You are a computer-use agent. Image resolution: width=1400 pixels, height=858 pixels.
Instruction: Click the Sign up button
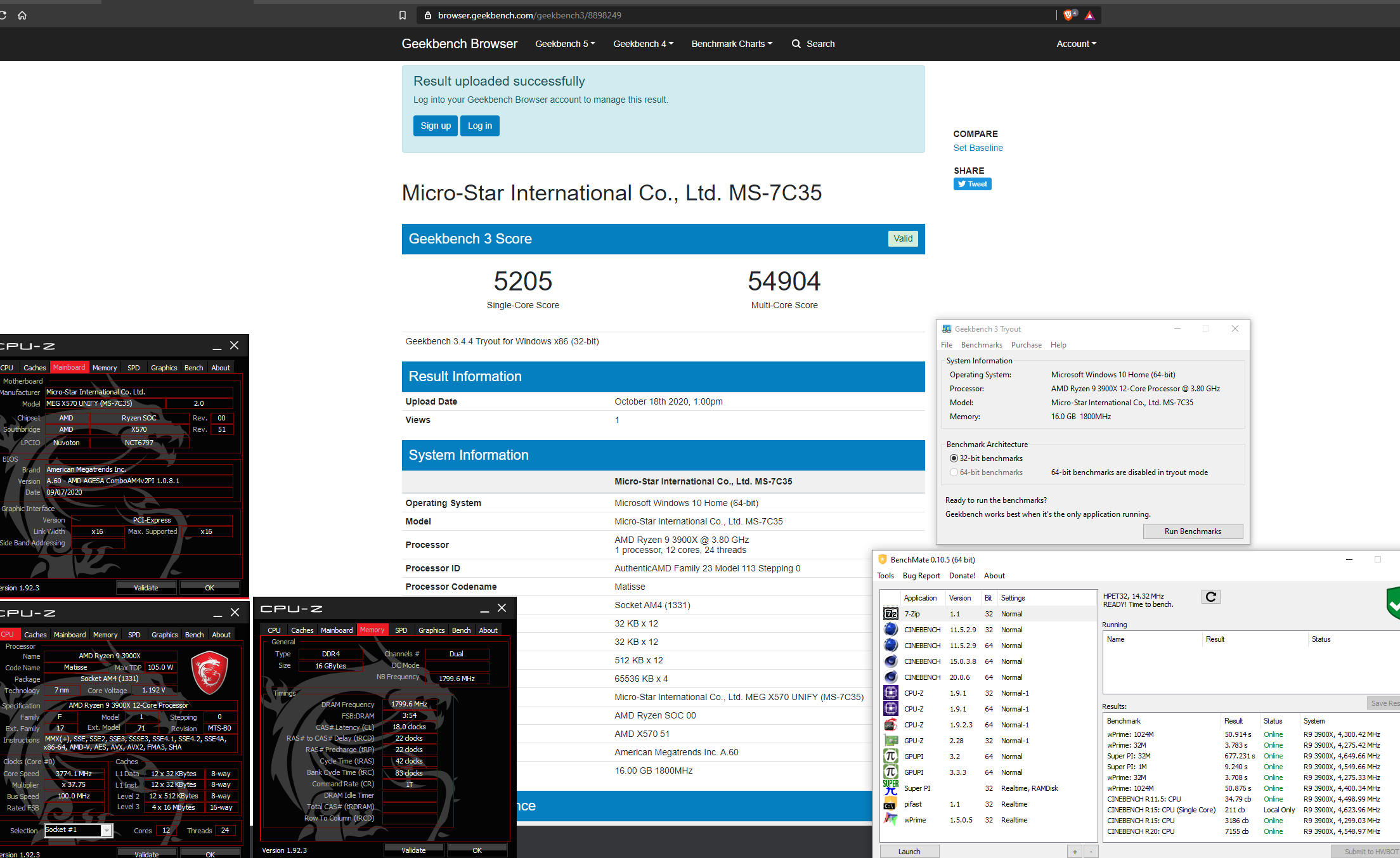[436, 126]
